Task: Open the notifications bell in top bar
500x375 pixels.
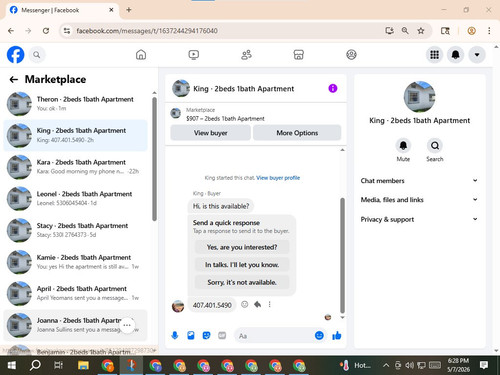Action: (x=456, y=55)
